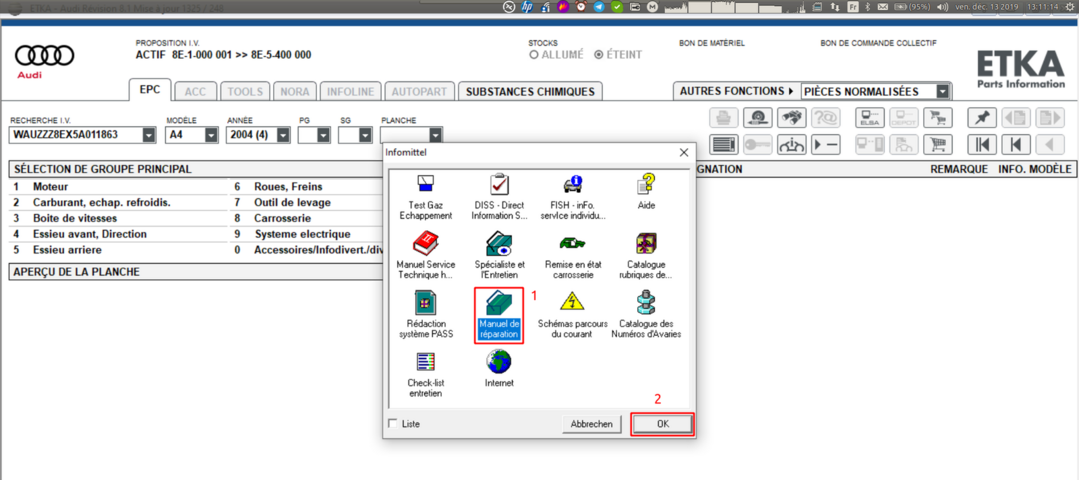Viewport: 1079px width, 480px height.
Task: Expand the PG dropdown
Action: click(323, 135)
